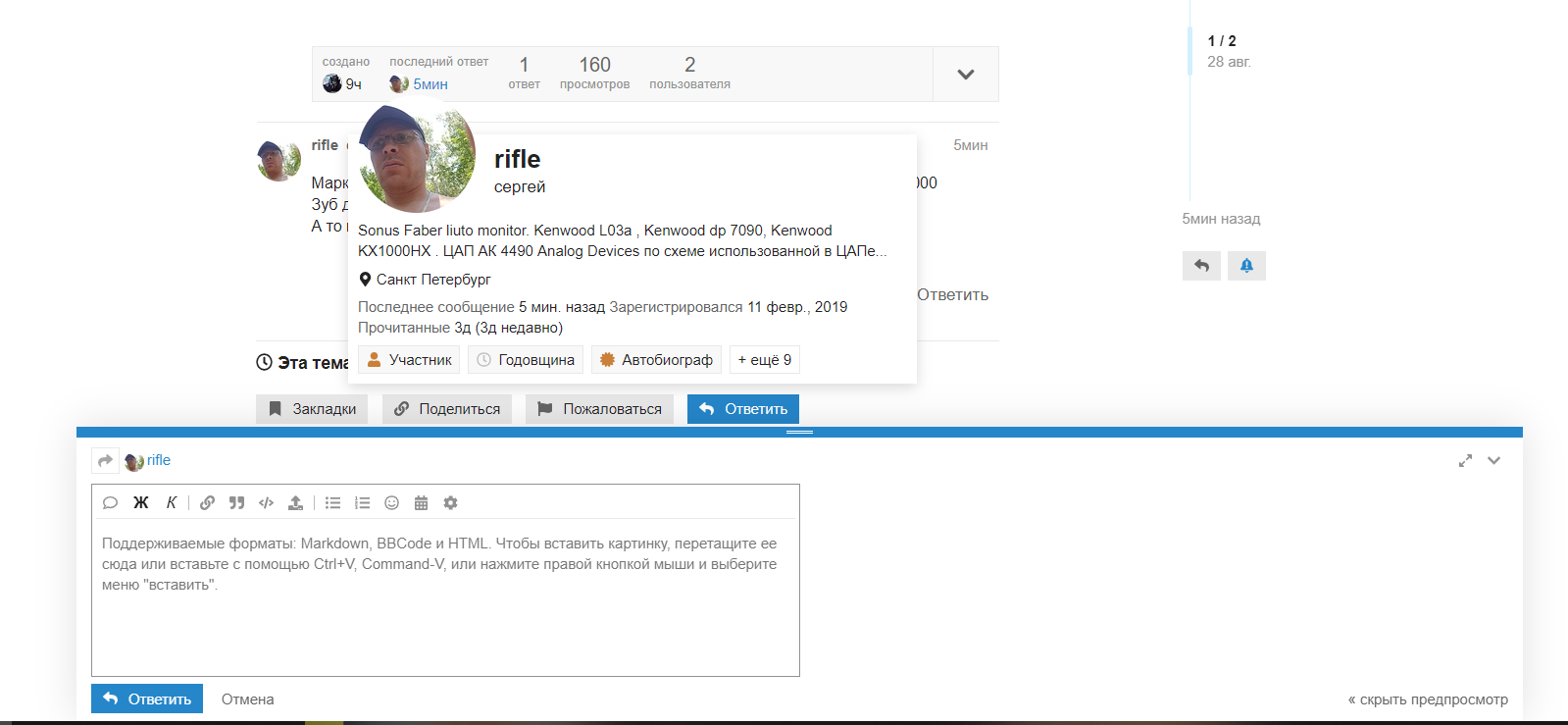Click the topic creator avatar beside 9ч
Screen dimensions: 1568x725
[x=331, y=83]
